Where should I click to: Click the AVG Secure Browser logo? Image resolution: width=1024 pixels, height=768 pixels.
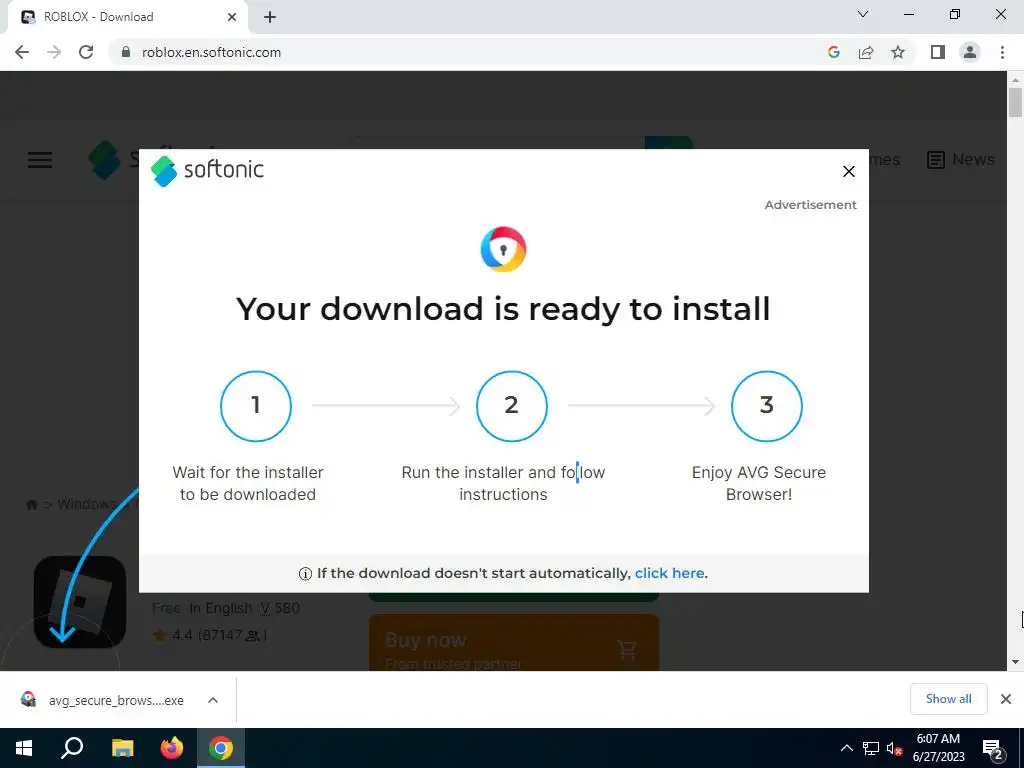503,249
